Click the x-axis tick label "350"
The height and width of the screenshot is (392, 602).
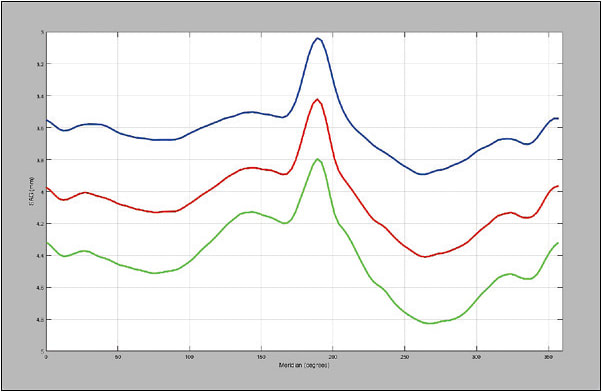[x=548, y=357]
